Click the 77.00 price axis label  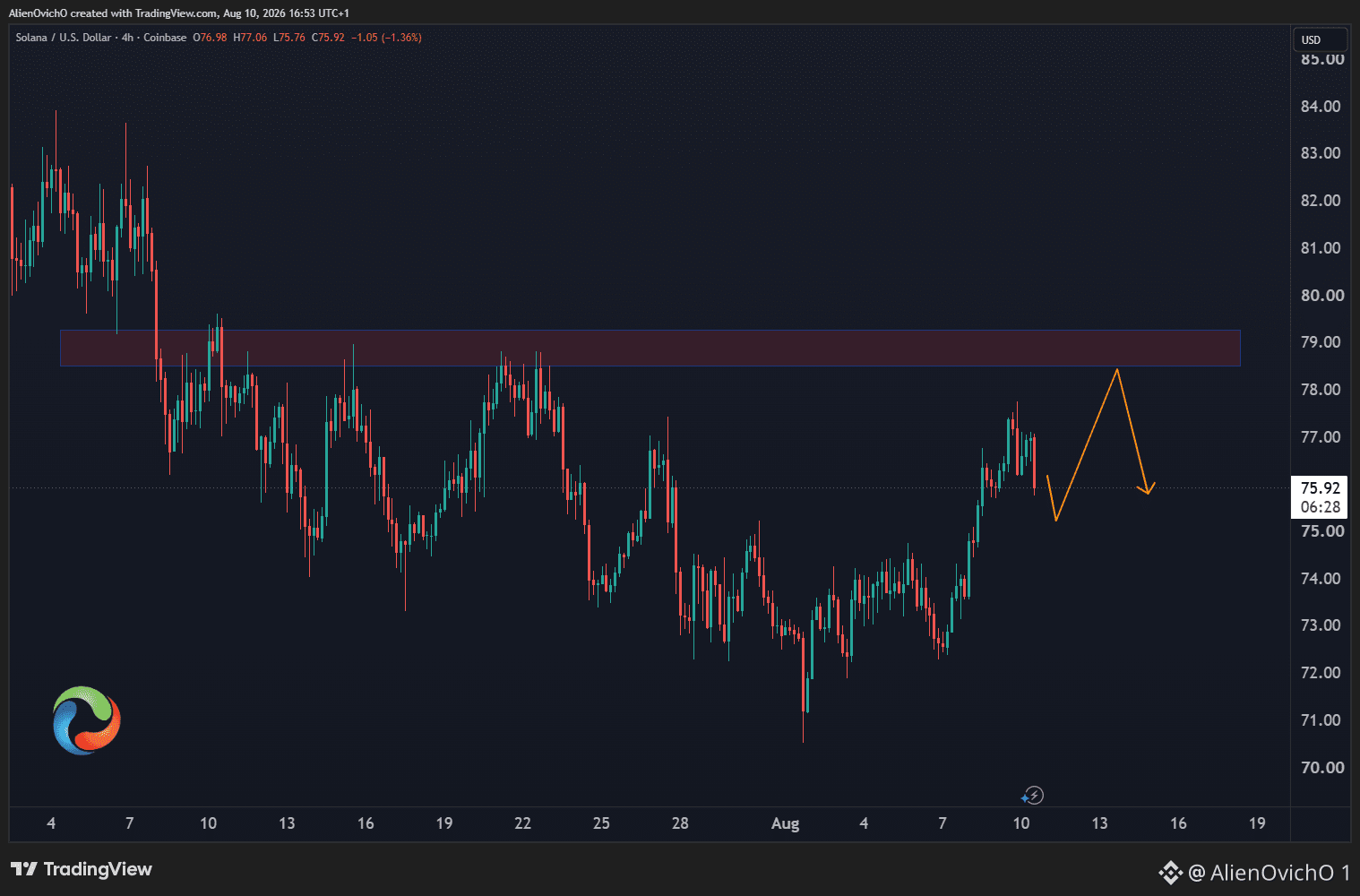1321,437
